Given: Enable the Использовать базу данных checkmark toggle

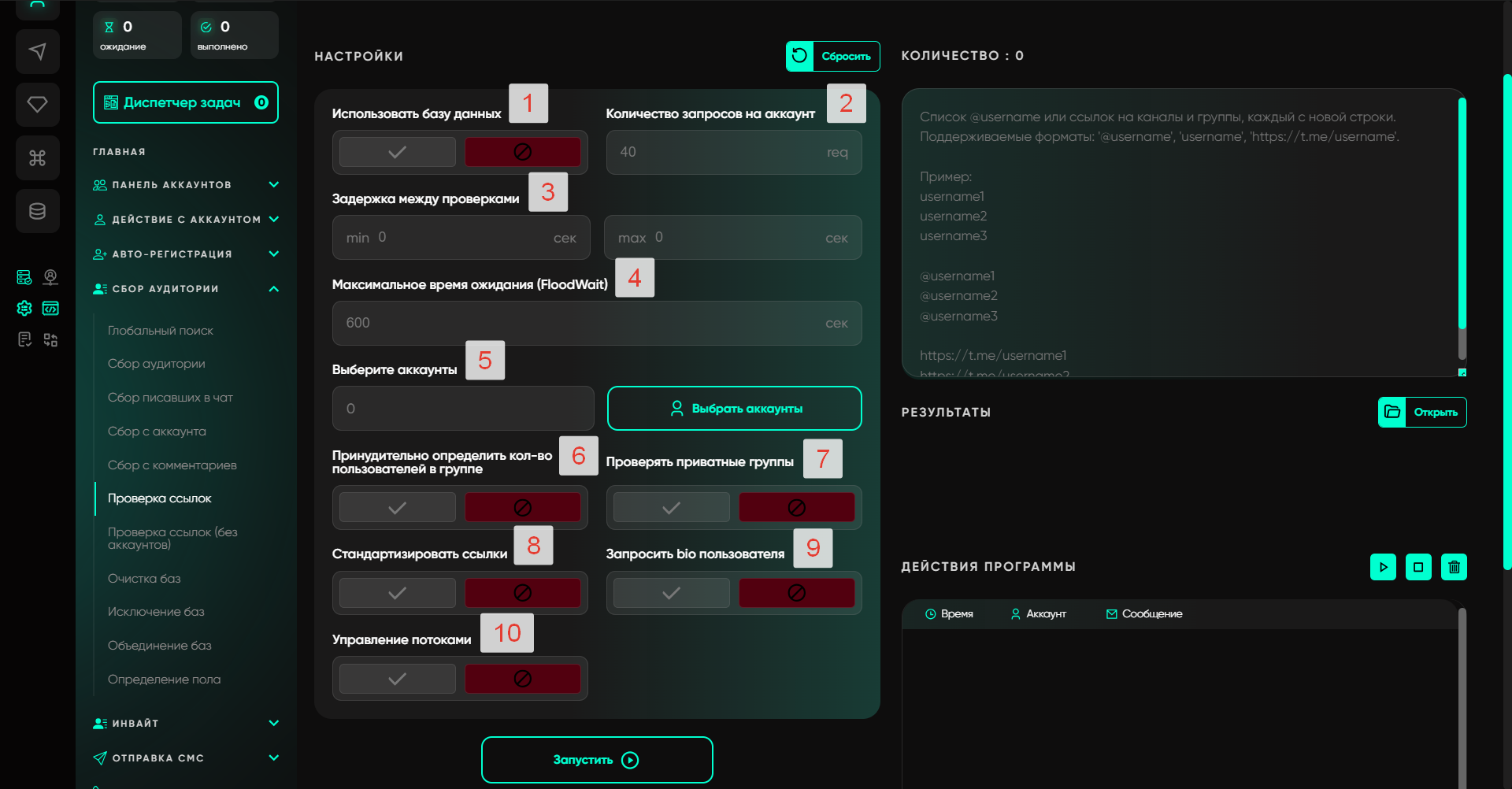Looking at the screenshot, I should (x=398, y=152).
